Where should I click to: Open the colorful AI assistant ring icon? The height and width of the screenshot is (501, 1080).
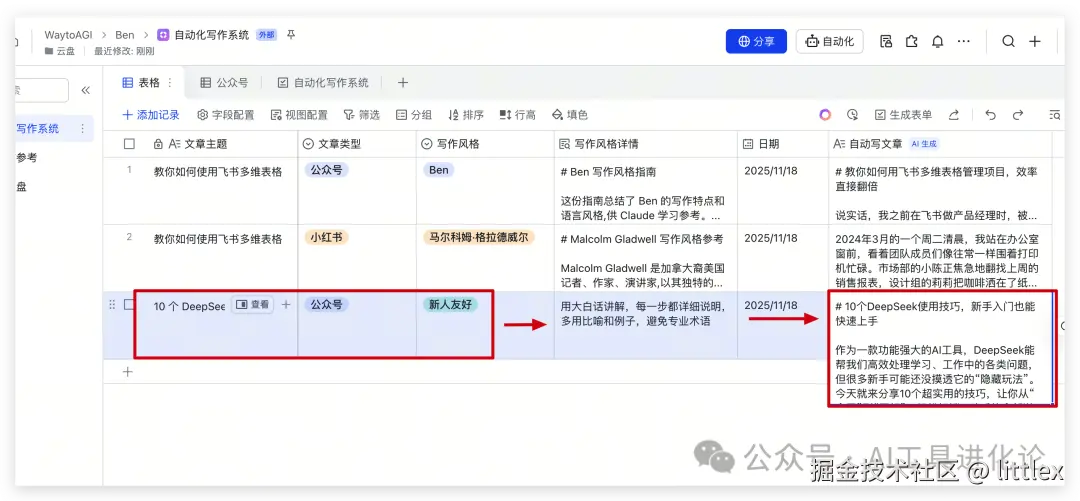(x=825, y=115)
